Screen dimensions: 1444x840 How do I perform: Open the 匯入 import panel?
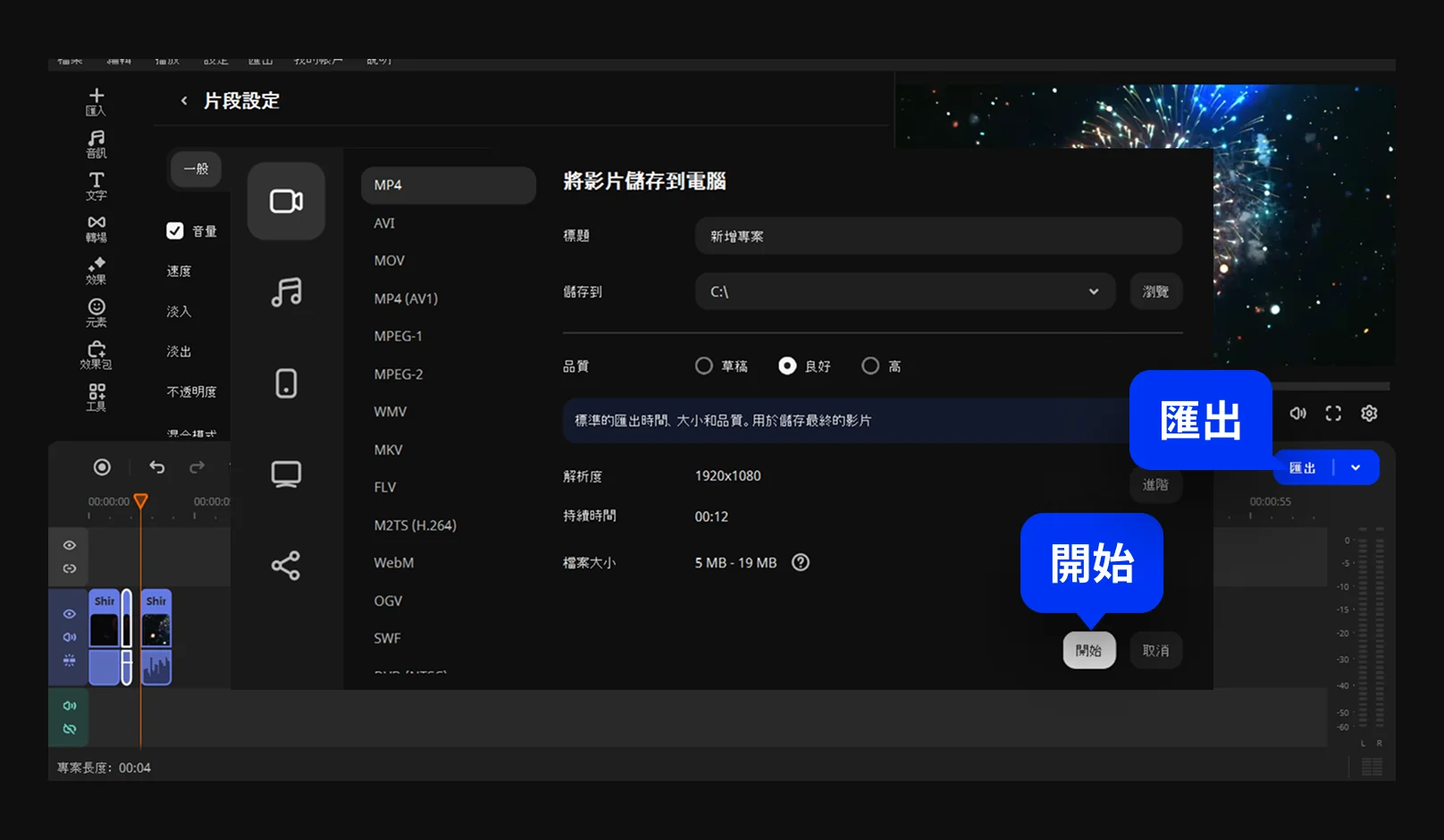point(97,102)
